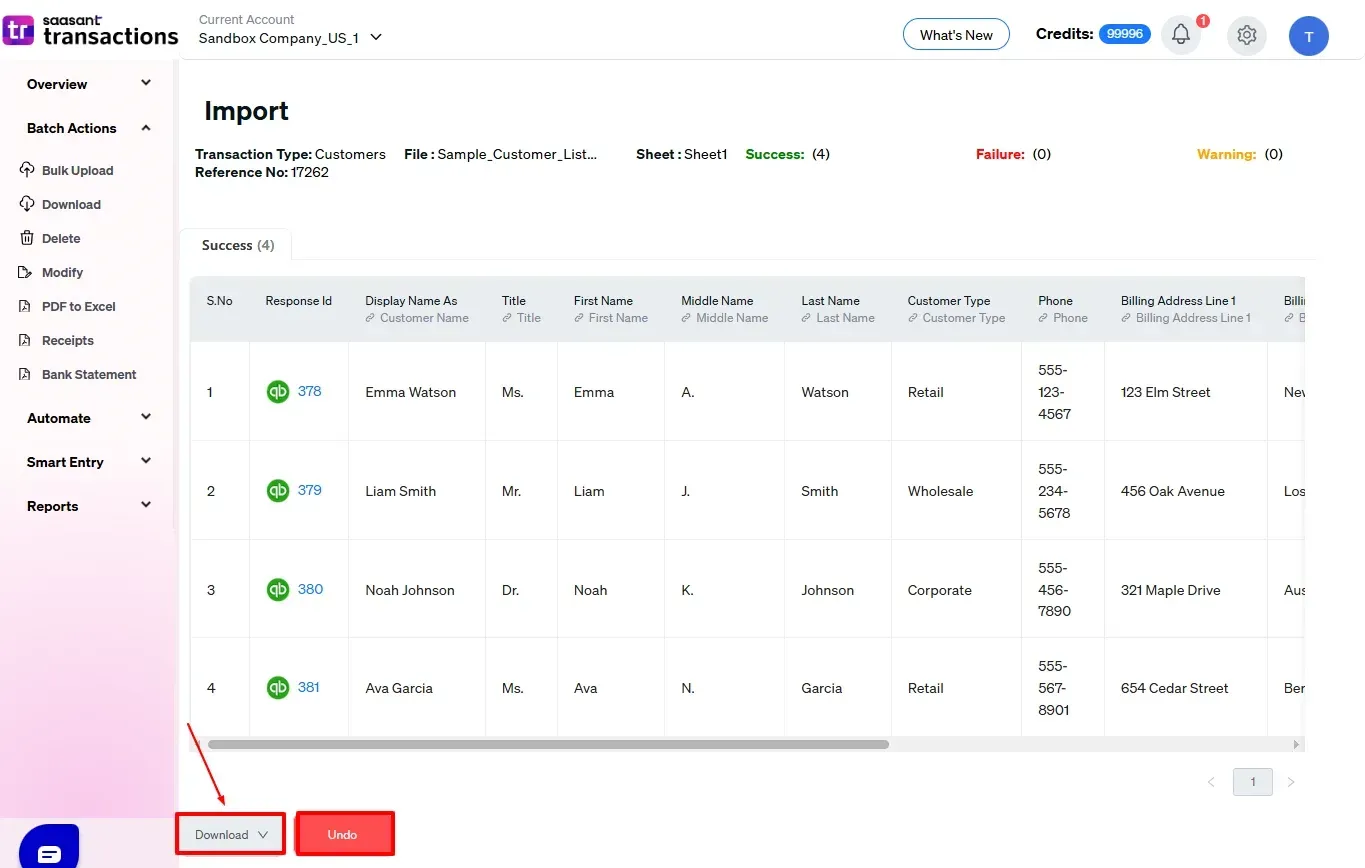Click the Download cloud icon in sidebar
1365x868 pixels.
(27, 204)
